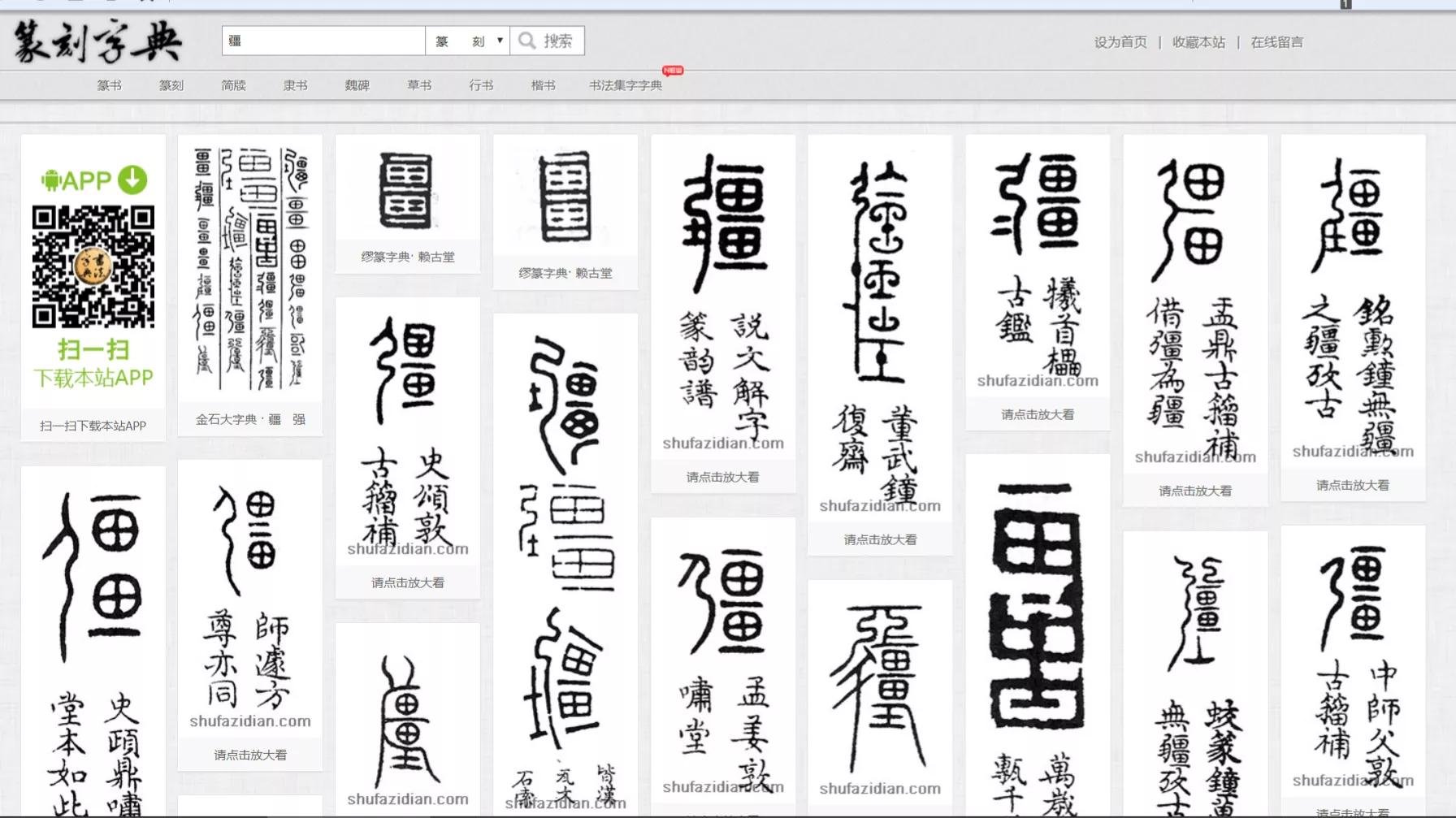Open the 篆刻 script type dropdown
Image resolution: width=1456 pixels, height=818 pixels.
point(468,41)
